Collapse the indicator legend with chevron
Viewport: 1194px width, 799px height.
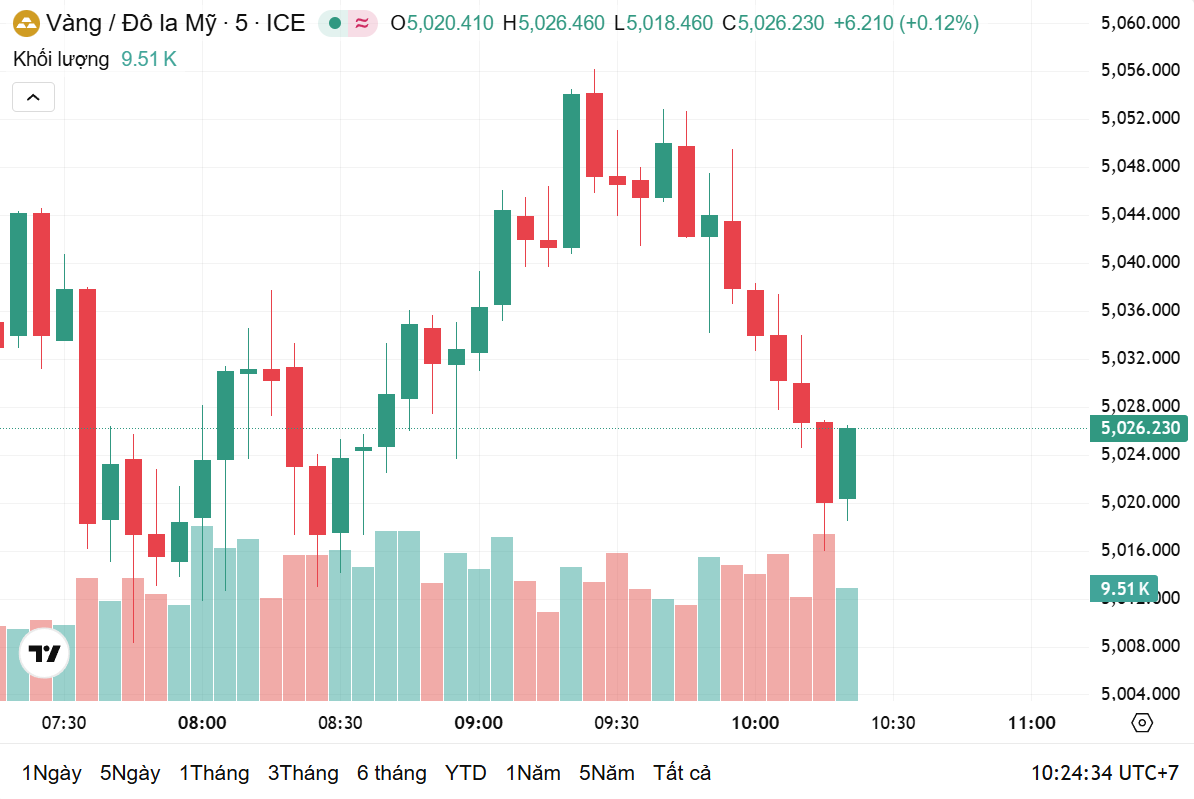[33, 97]
